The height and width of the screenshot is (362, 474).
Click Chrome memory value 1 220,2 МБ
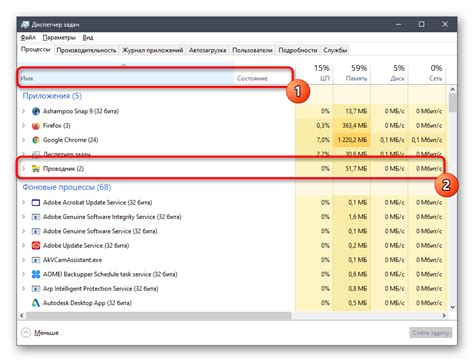point(352,140)
